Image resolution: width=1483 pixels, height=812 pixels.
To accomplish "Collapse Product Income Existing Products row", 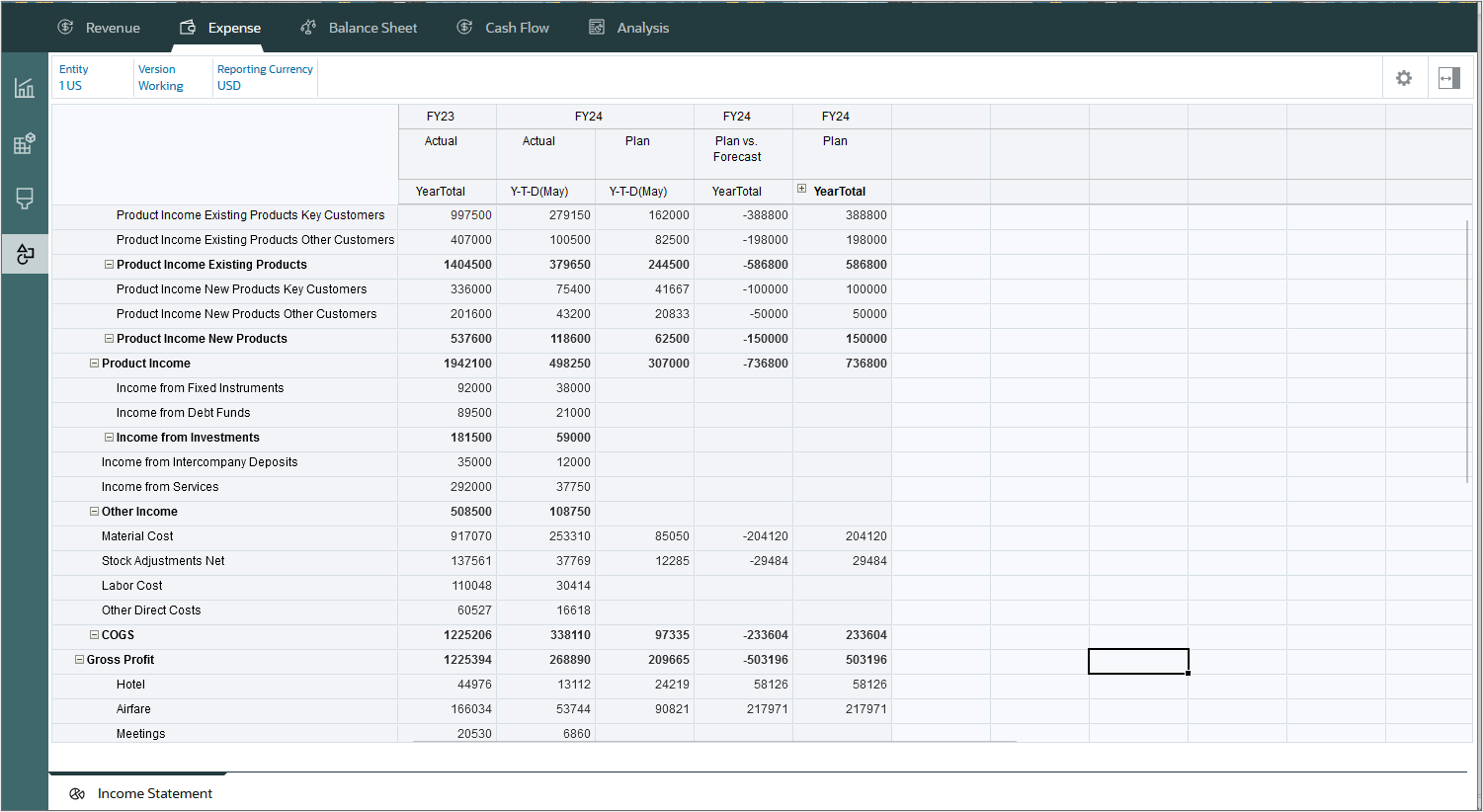I will [110, 265].
